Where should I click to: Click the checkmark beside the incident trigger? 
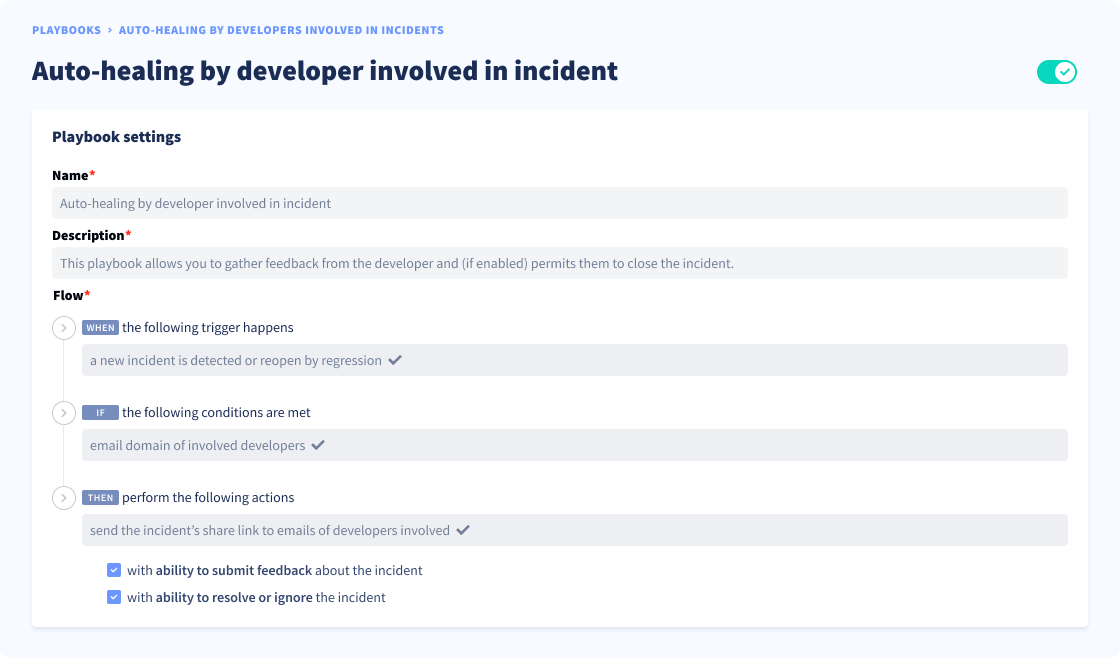tap(395, 359)
